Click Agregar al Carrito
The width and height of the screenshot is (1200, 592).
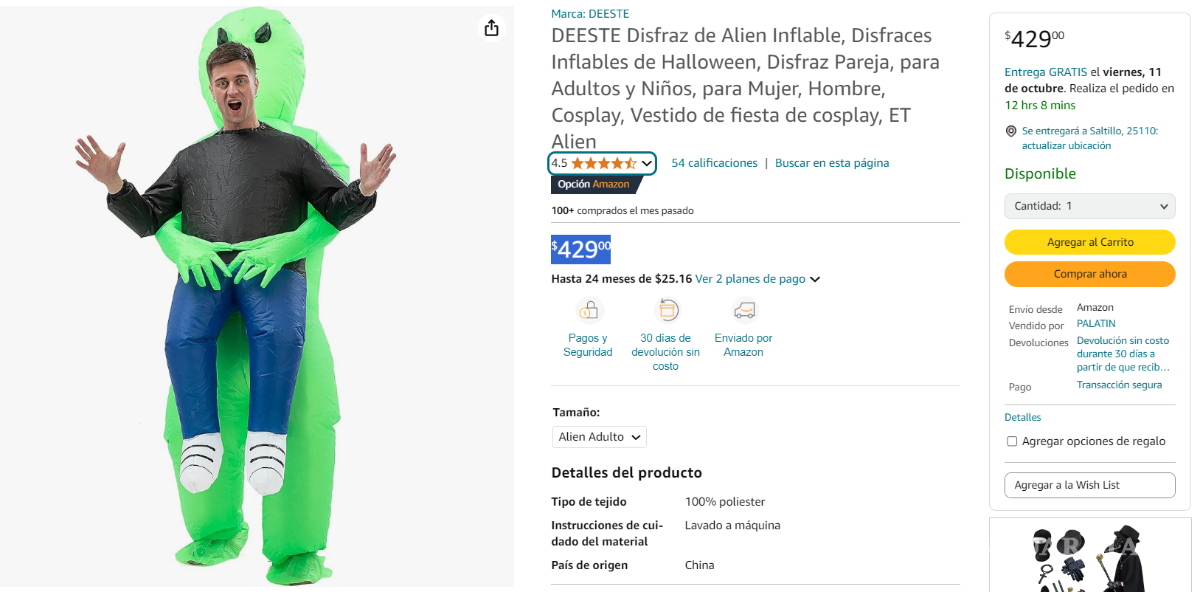coord(1089,242)
